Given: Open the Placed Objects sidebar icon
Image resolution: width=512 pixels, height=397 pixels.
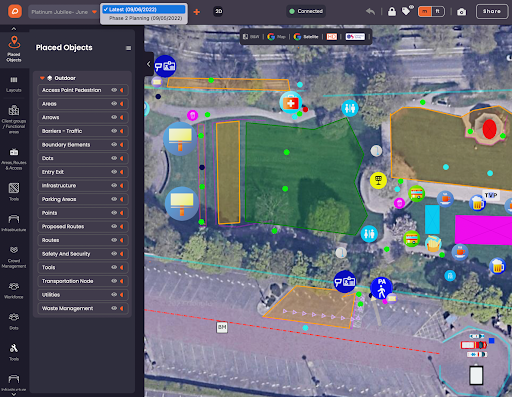Looking at the screenshot, I should pyautogui.click(x=14, y=49).
